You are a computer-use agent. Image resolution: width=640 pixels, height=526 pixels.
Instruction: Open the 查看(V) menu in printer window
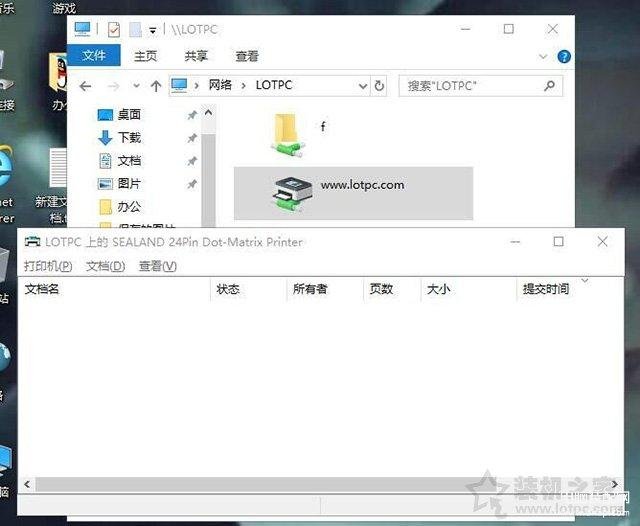(x=158, y=266)
